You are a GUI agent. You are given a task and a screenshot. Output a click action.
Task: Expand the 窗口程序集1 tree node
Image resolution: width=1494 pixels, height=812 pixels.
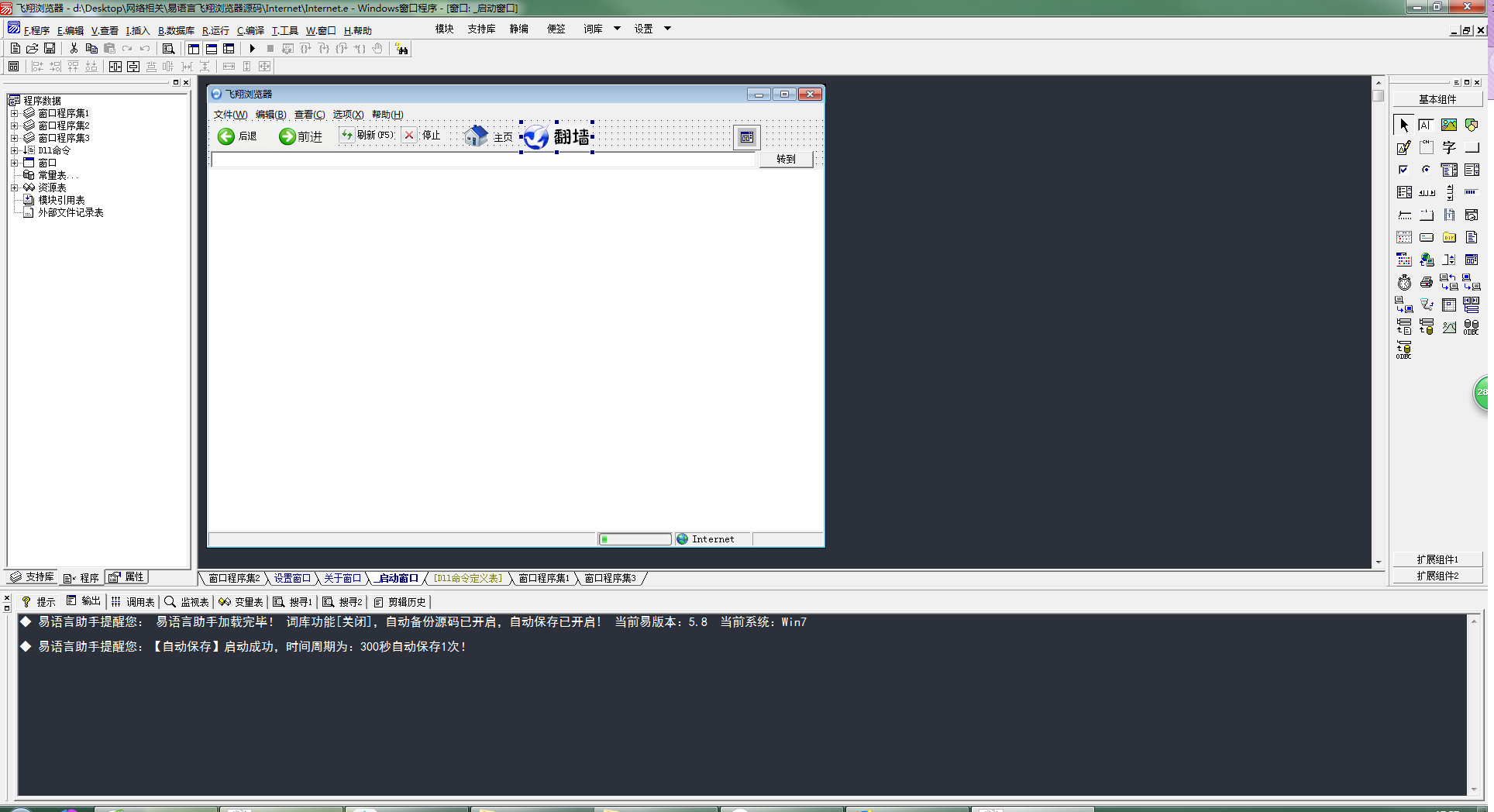tap(14, 113)
